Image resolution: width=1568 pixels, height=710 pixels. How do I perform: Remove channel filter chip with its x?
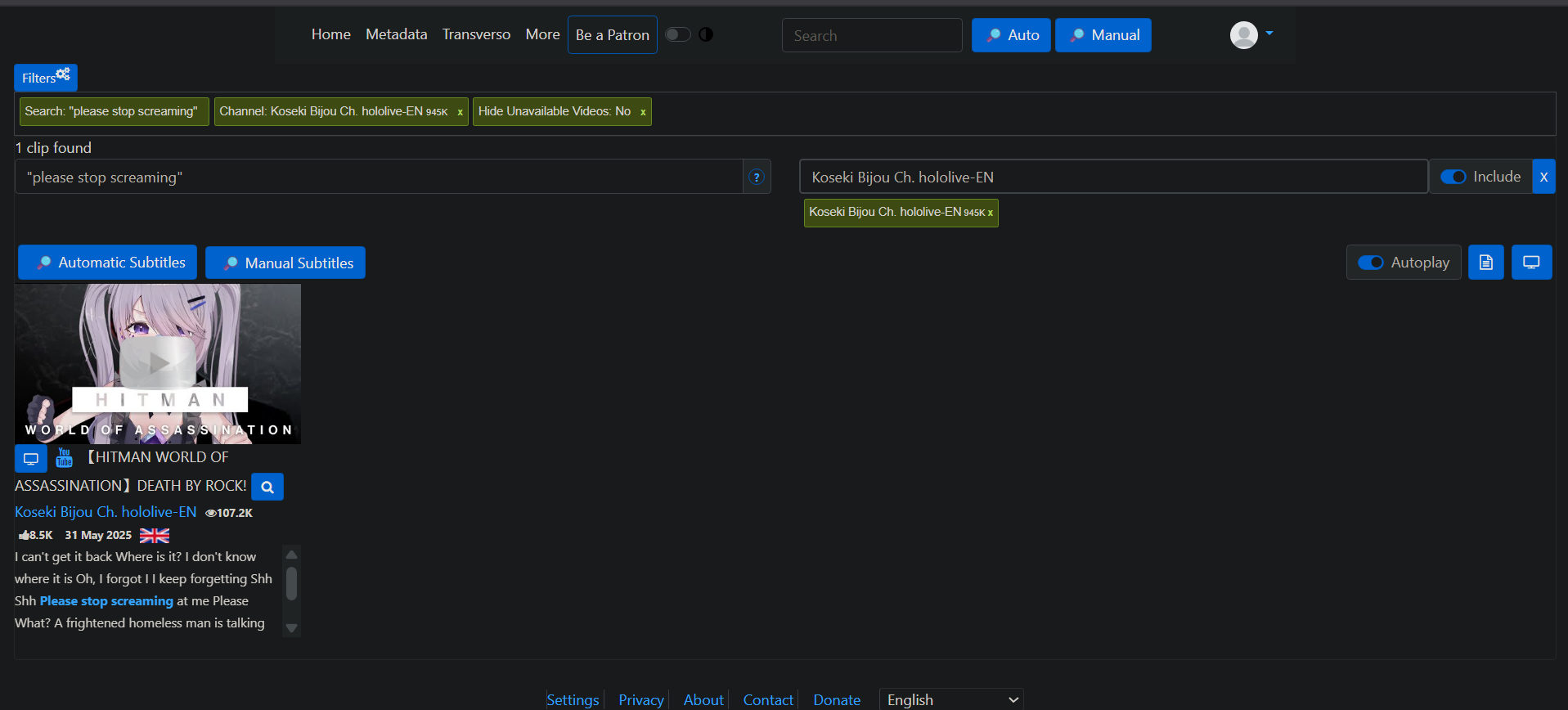[460, 112]
